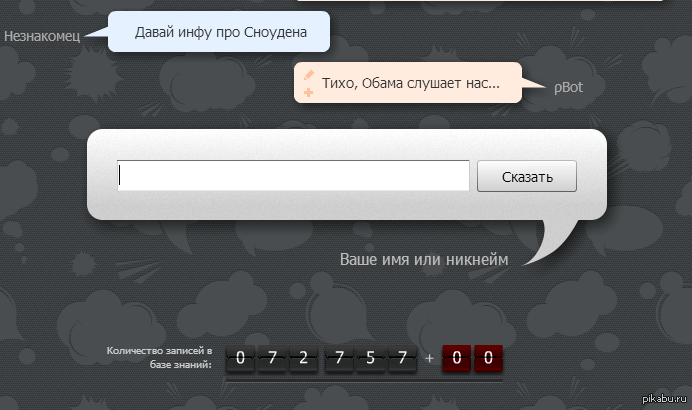692x410 pixels.
Task: Click the user message about Сноудена
Action: click(218, 32)
